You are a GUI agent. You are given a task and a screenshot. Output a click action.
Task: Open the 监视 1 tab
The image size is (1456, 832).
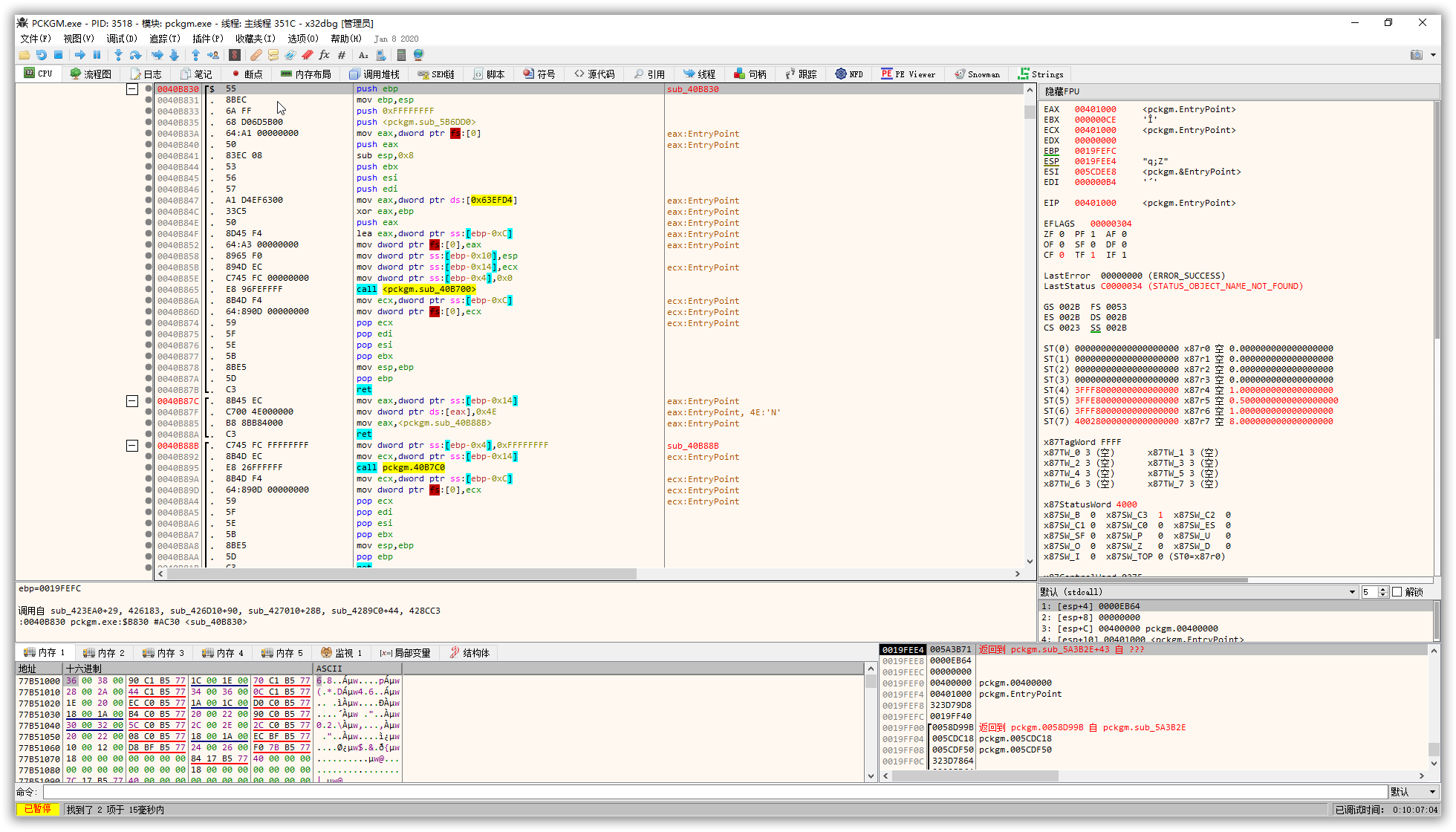[x=342, y=653]
